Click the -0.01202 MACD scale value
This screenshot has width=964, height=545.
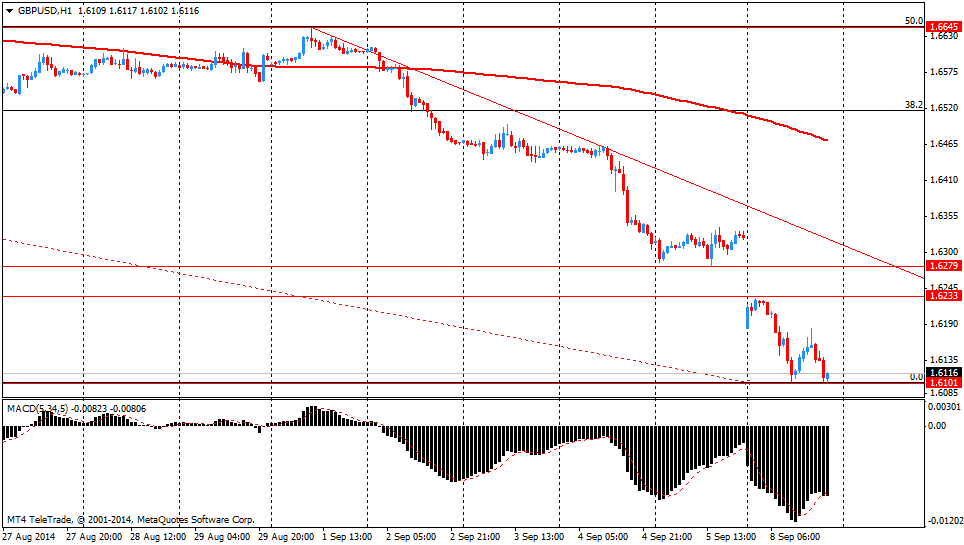[945, 520]
